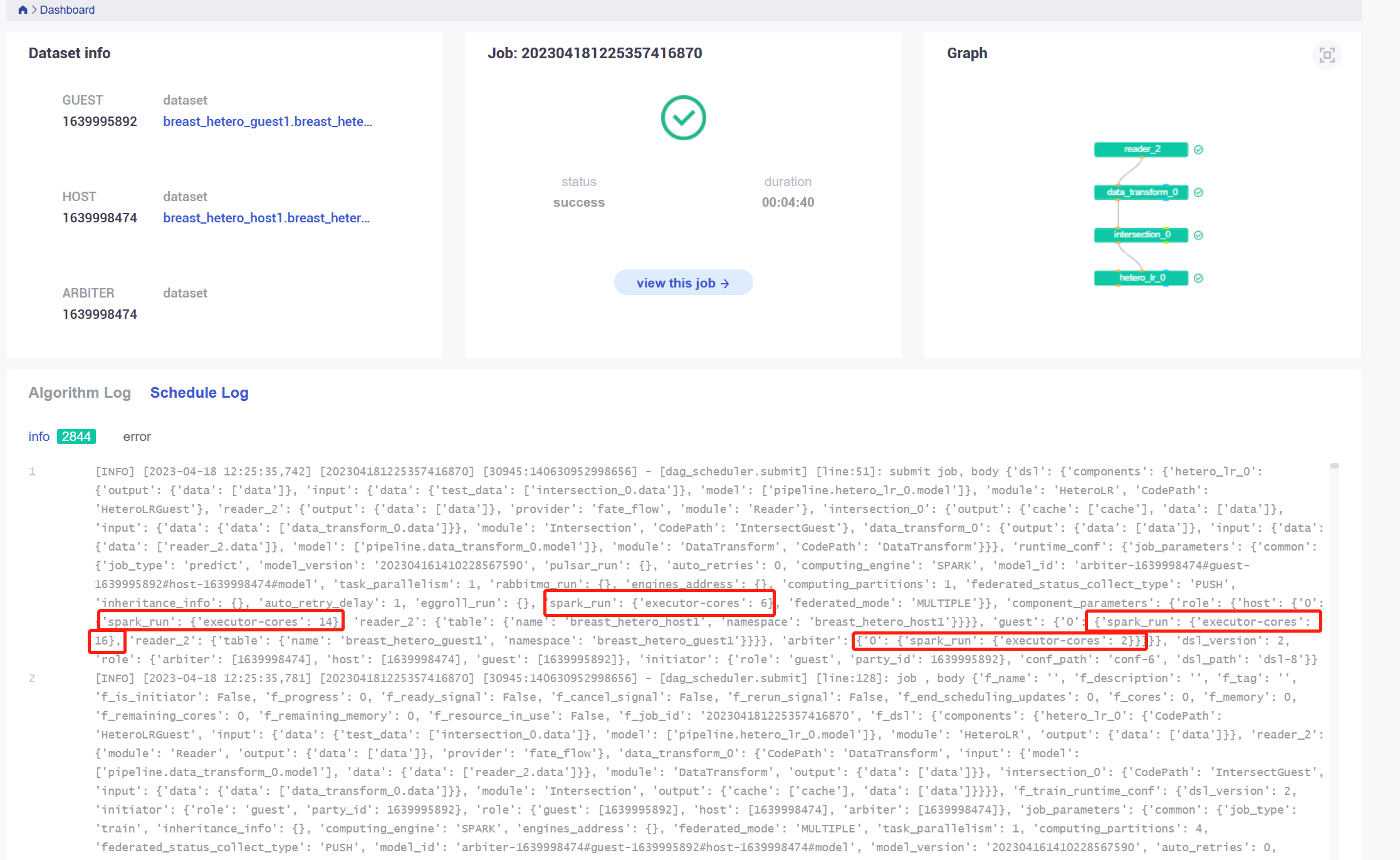Screen dimensions: 1400x860
Task: Click the green success checkmark in the job panel
Action: 683,117
